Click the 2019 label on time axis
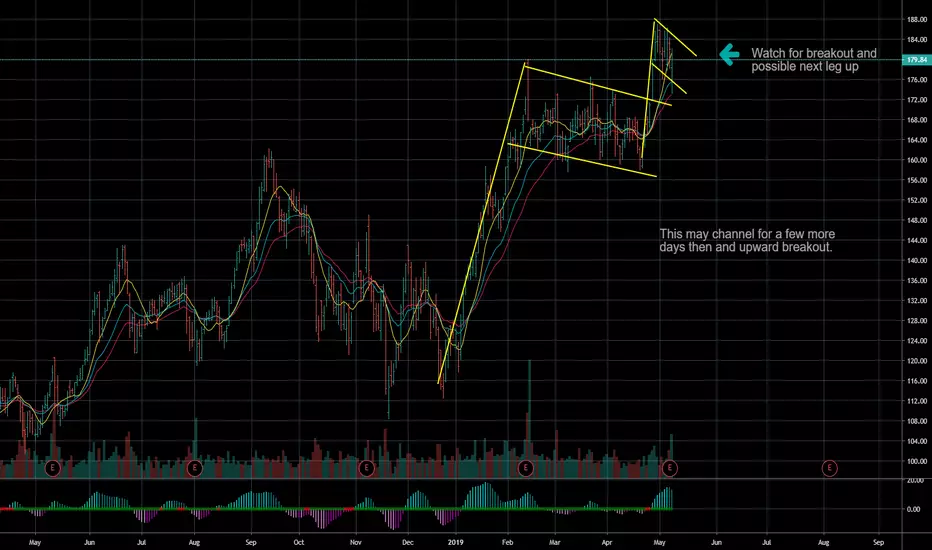The image size is (932, 550). (455, 542)
